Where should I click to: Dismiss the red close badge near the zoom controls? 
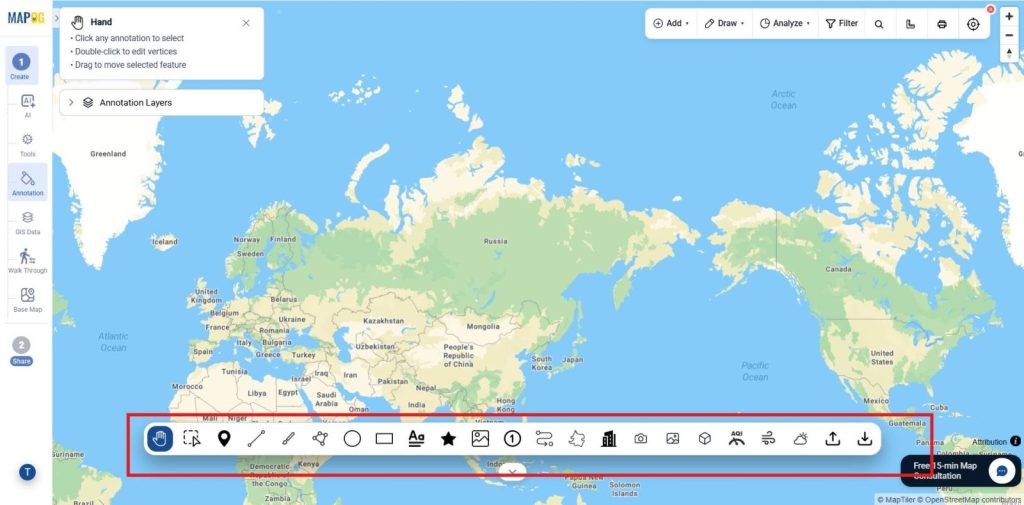[991, 9]
